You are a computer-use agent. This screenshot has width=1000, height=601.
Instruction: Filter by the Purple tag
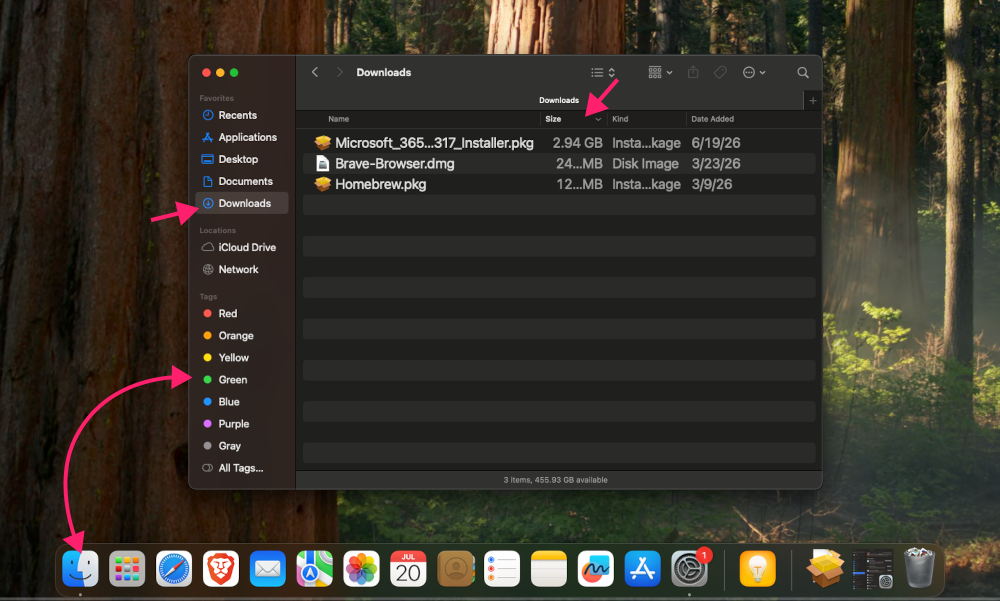pyautogui.click(x=242, y=424)
